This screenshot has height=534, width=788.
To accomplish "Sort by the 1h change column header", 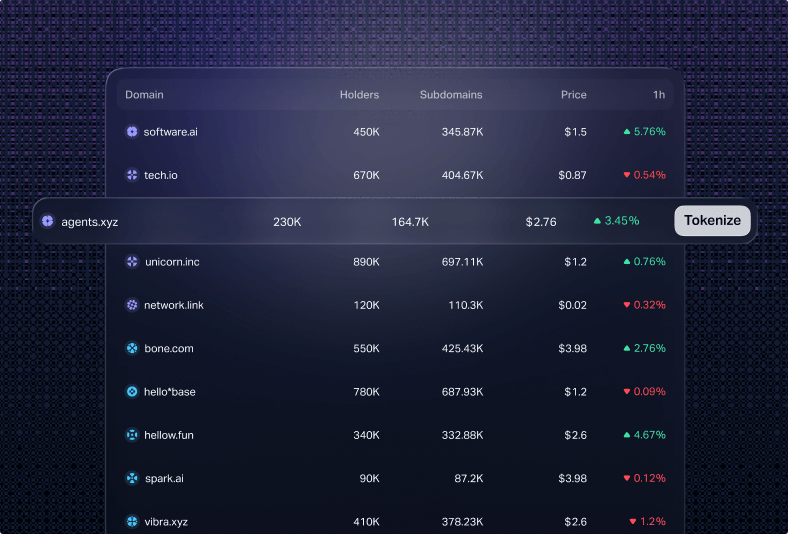I will click(659, 95).
